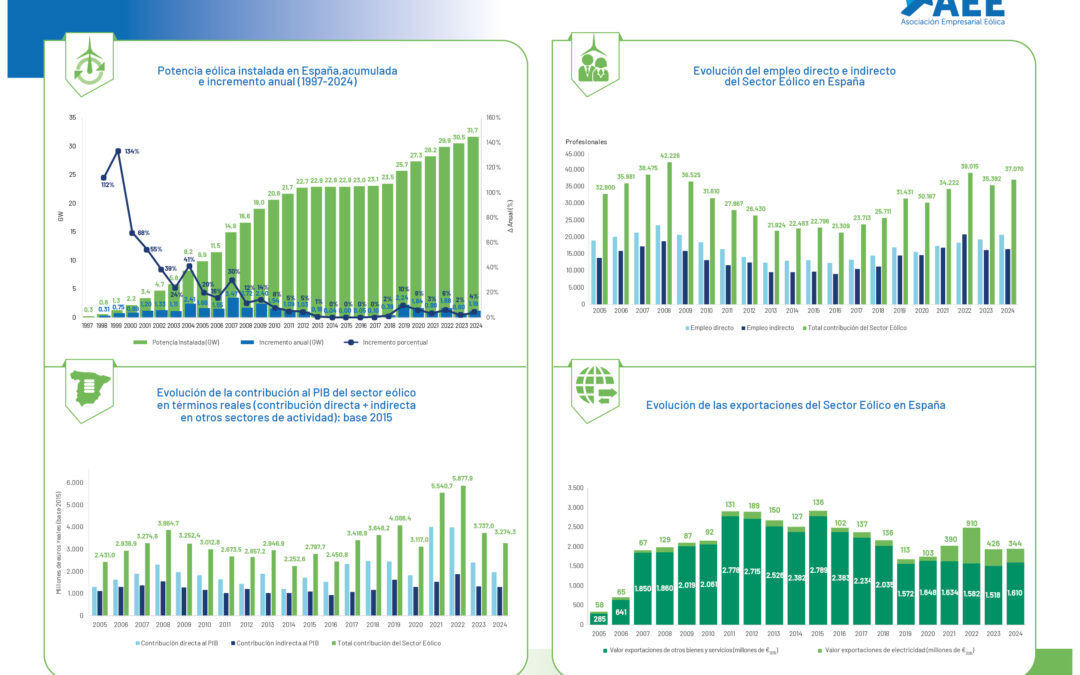Click the AEE Asociación Empresarial Eólica logo

coord(951,14)
